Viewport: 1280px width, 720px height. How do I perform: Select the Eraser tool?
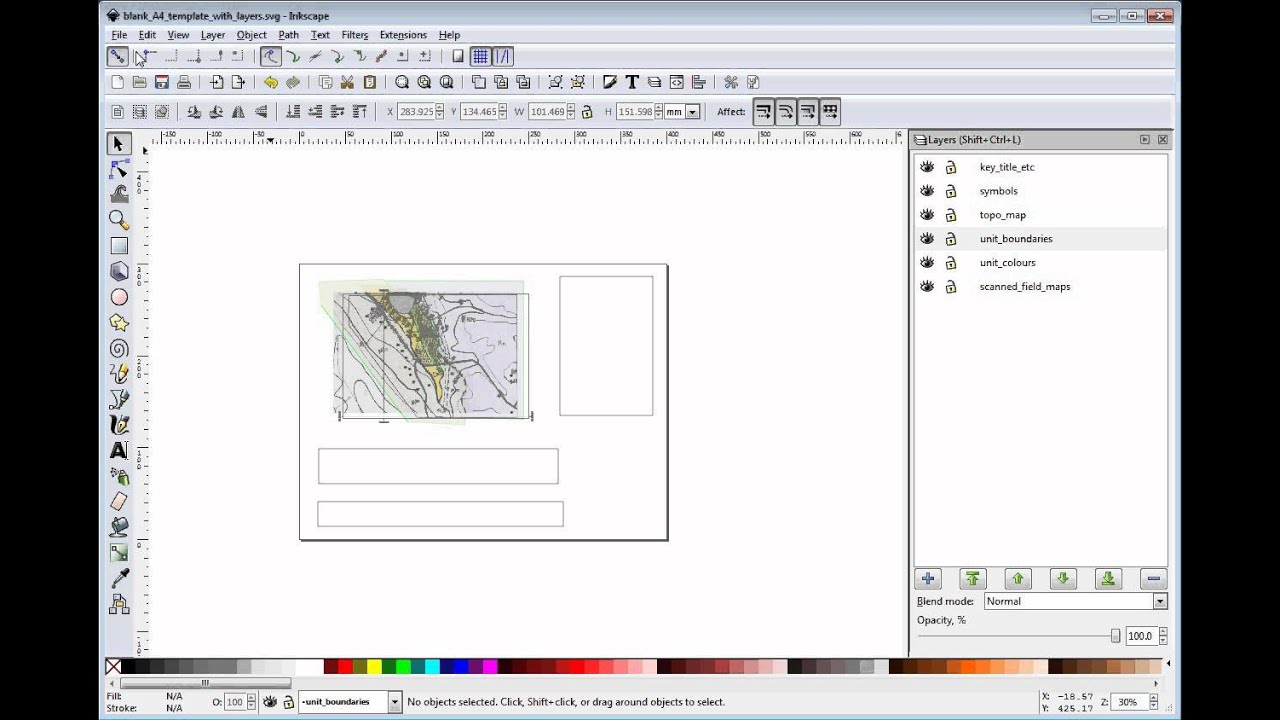point(119,502)
